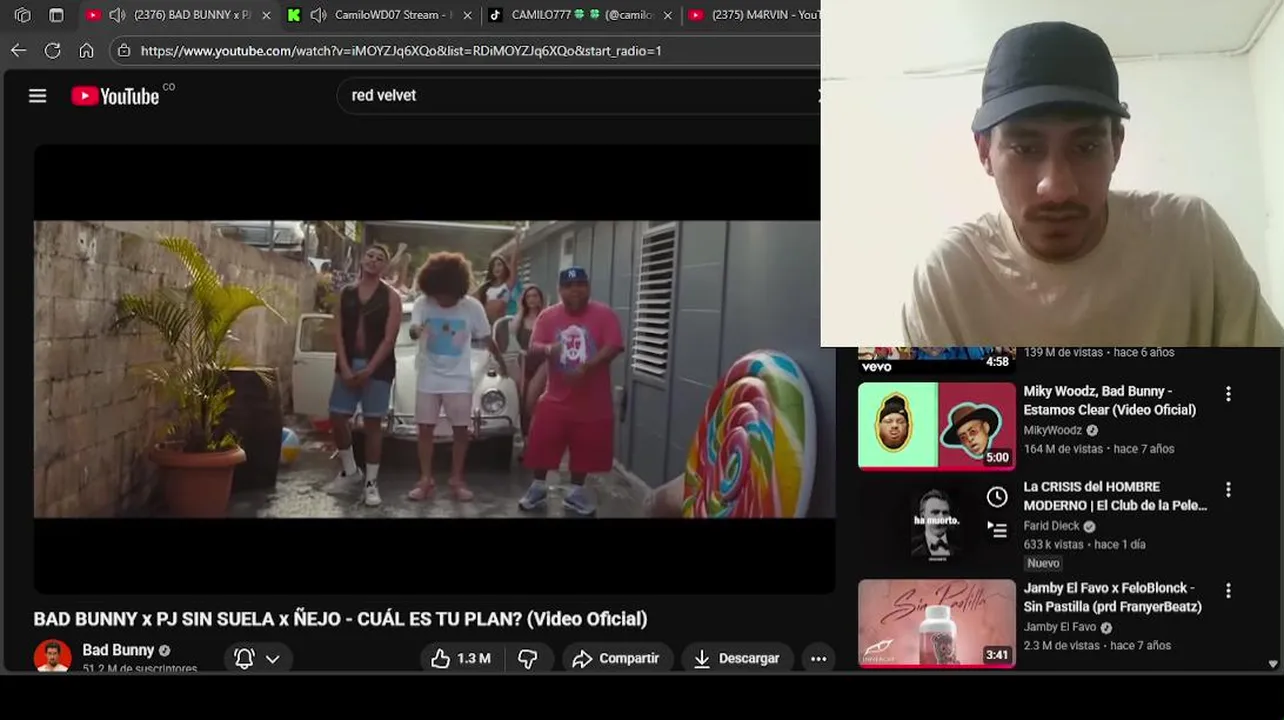This screenshot has width=1284, height=720.
Task: Open the Bad Bunny channel name link
Action: tap(118, 650)
